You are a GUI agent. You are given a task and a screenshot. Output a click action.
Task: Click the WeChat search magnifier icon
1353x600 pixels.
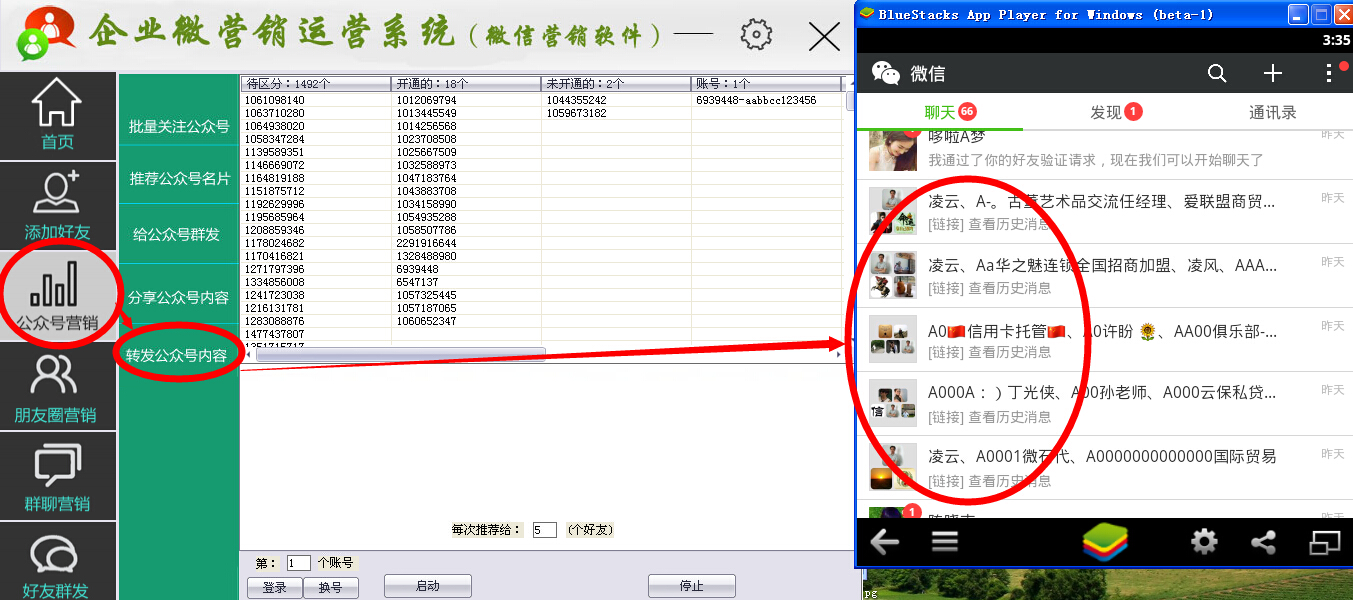[1217, 73]
